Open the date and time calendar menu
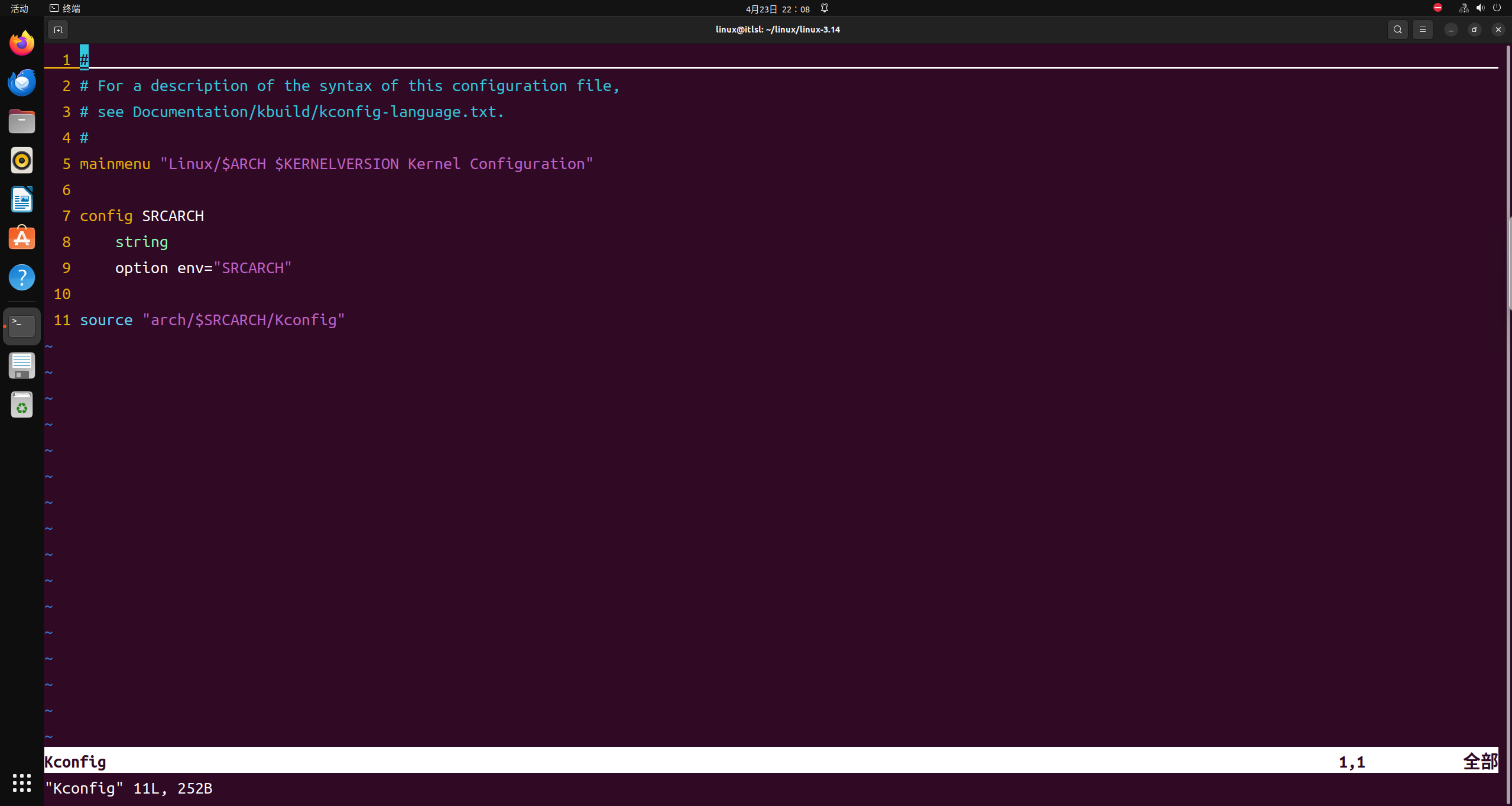 tap(777, 9)
